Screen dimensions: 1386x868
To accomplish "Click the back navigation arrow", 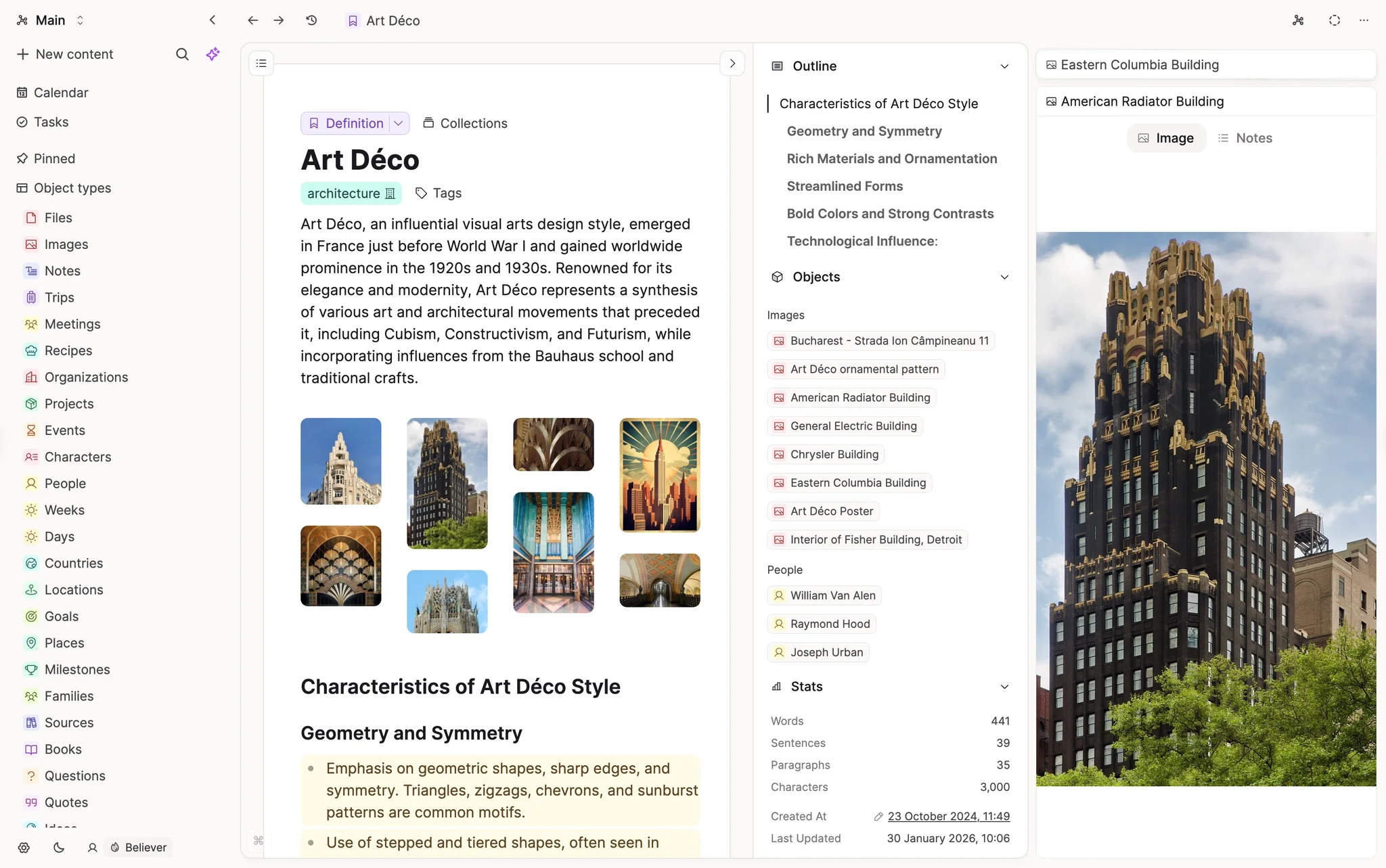I will point(252,20).
